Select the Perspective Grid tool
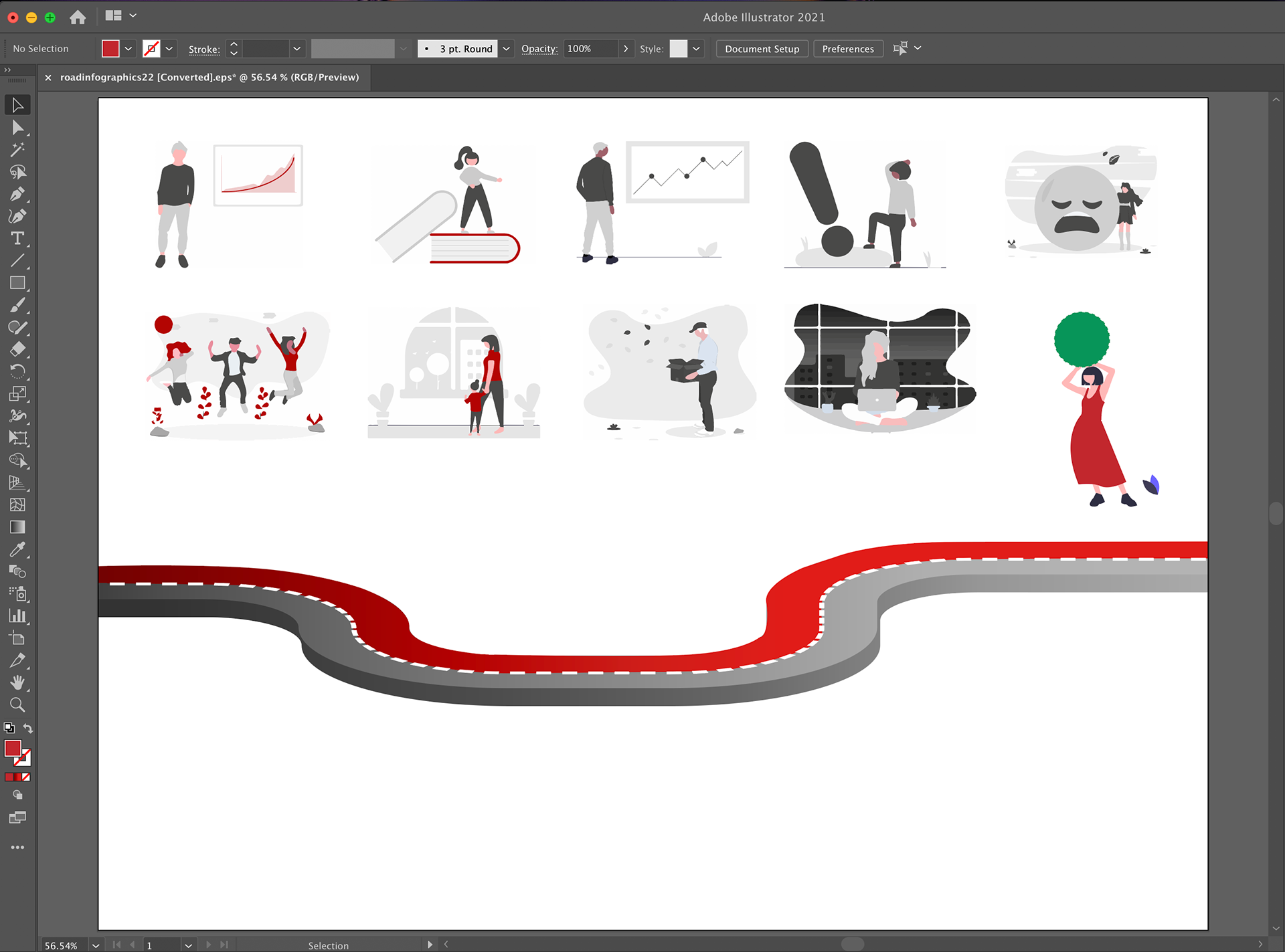 pyautogui.click(x=18, y=482)
